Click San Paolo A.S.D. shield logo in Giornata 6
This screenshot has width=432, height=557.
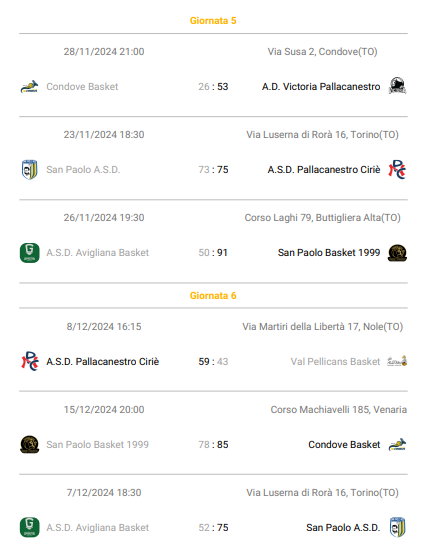click(x=397, y=528)
